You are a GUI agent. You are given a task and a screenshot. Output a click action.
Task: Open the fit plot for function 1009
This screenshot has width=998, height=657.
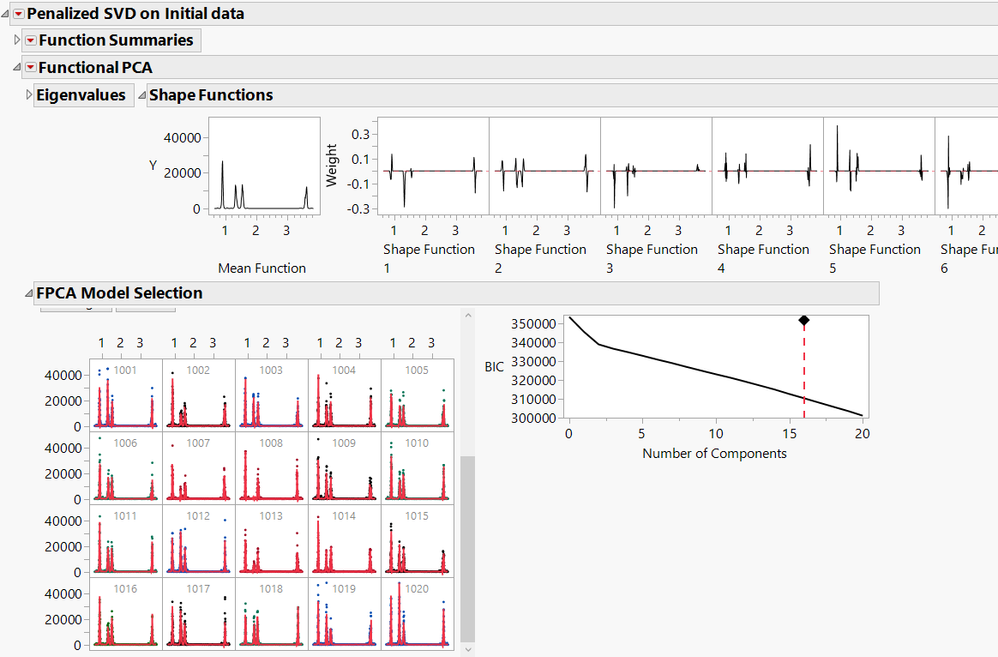[344, 468]
